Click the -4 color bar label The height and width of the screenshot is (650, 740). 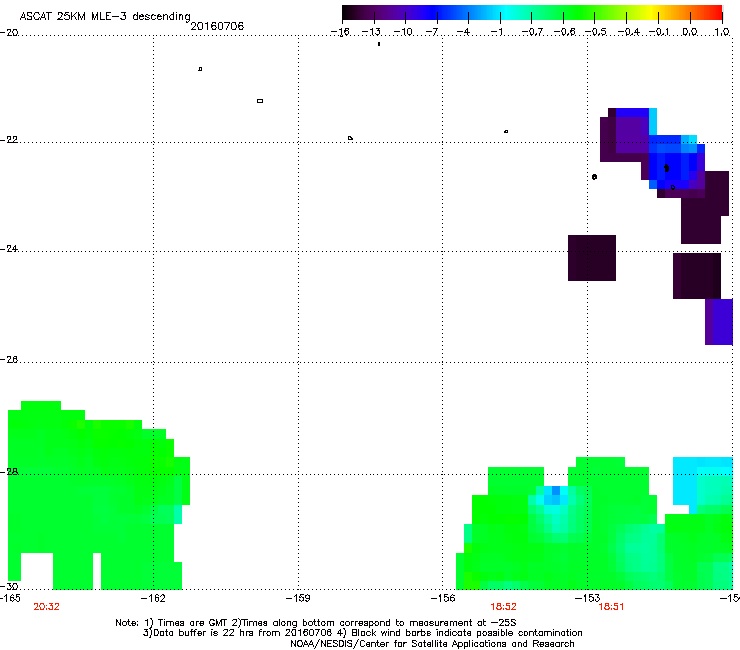tap(463, 32)
